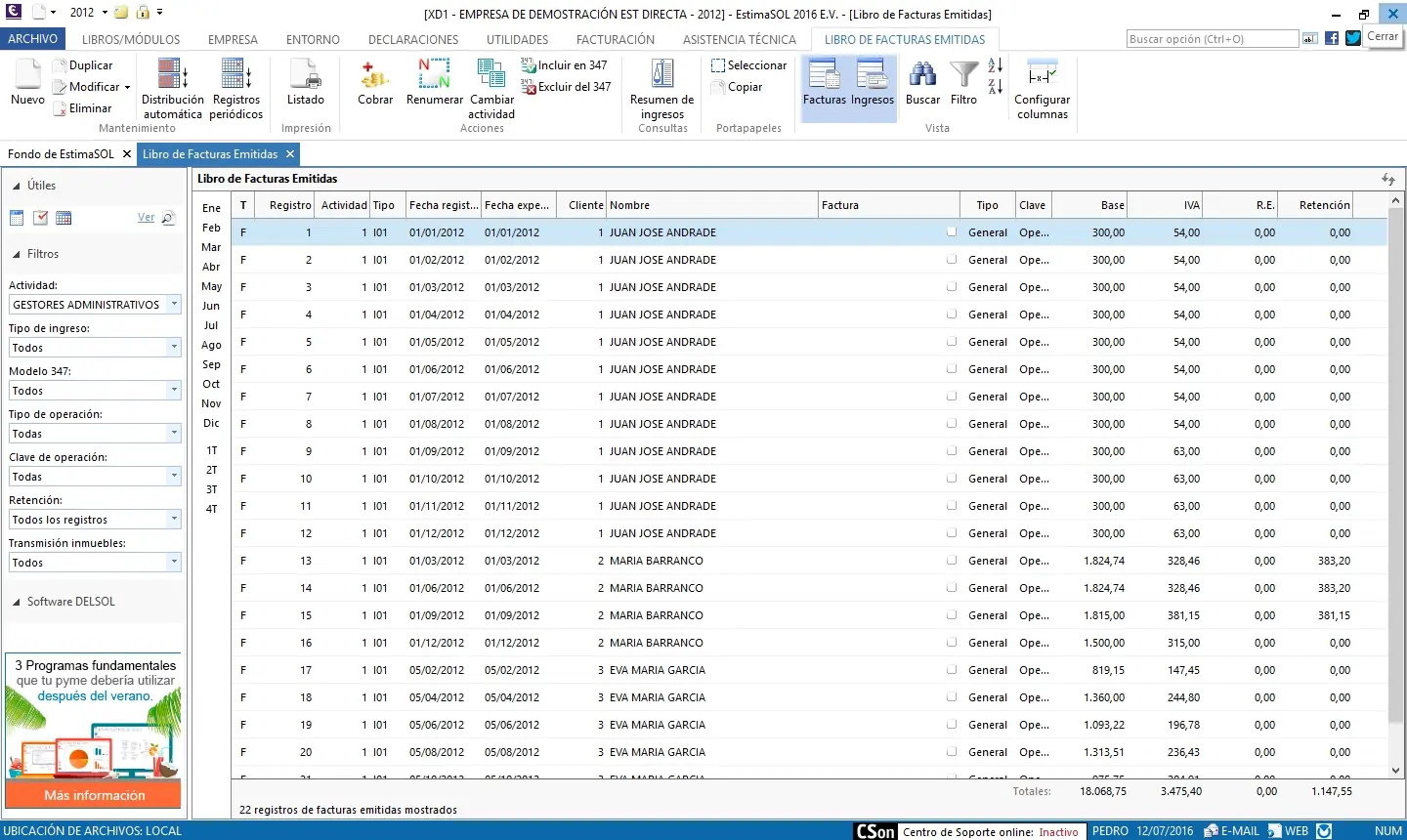Open the Actividad dropdown

174,305
